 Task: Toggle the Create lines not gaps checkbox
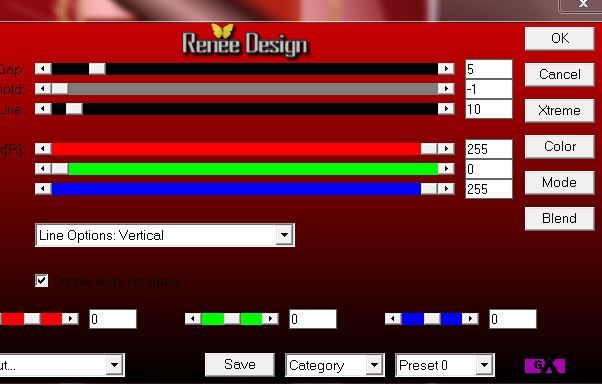tap(41, 281)
